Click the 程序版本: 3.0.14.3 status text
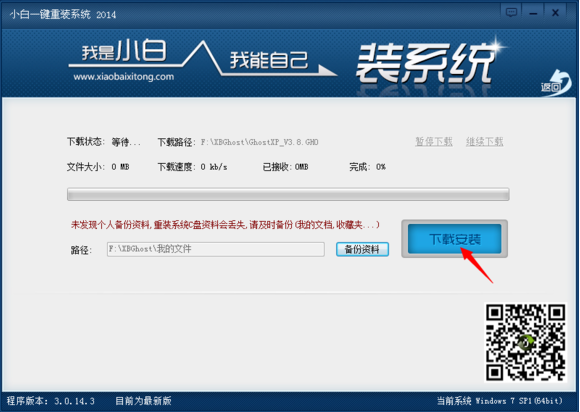 pyautogui.click(x=51, y=401)
